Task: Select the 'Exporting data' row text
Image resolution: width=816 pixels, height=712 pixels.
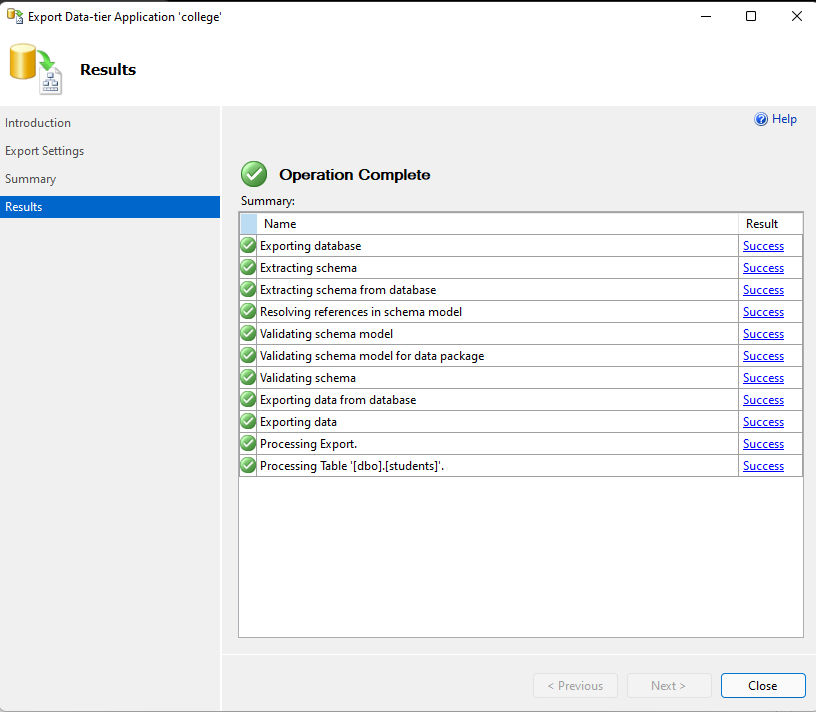Action: tap(298, 422)
